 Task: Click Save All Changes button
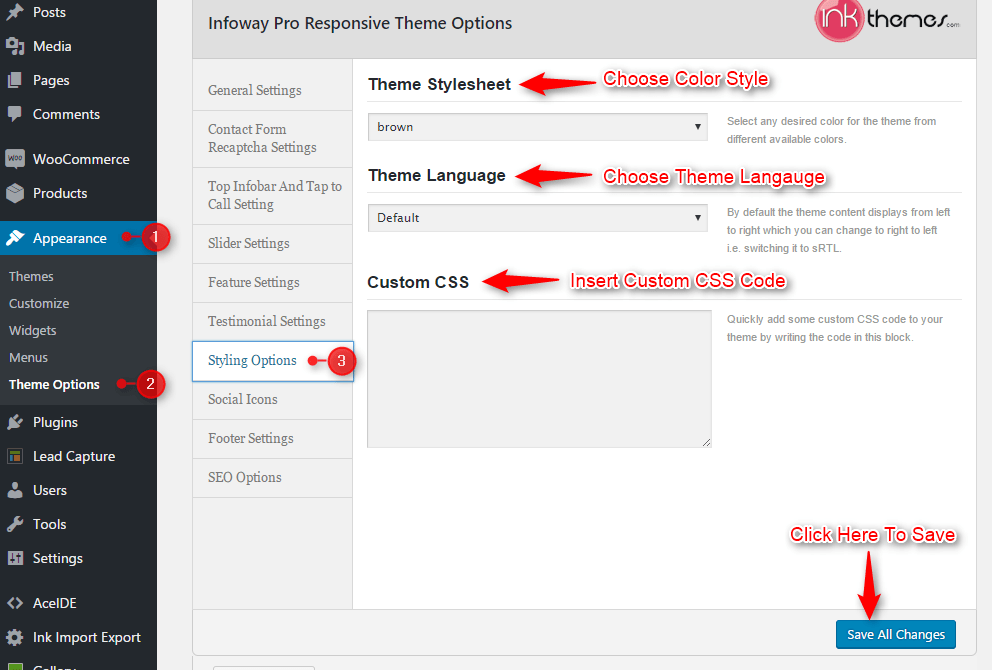point(895,634)
